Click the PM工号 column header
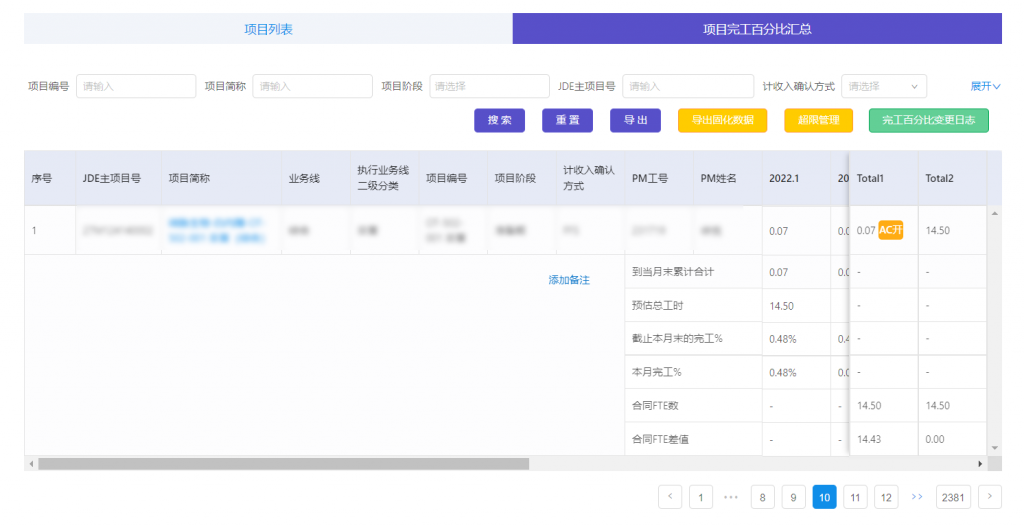Viewport: 1024px width, 526px height. pyautogui.click(x=658, y=178)
